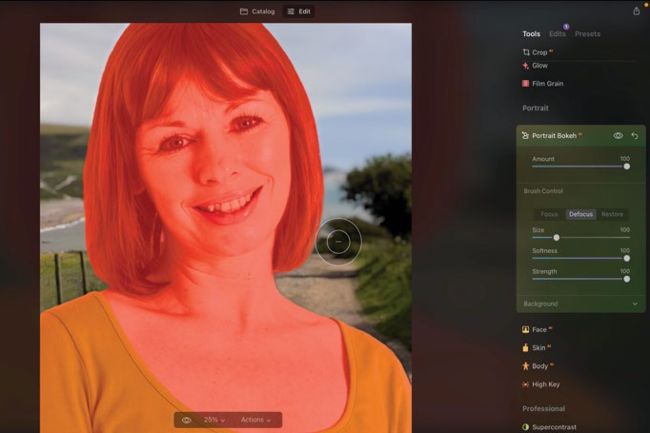Open the 25% zoom dropdown
This screenshot has width=650, height=433.
[214, 420]
